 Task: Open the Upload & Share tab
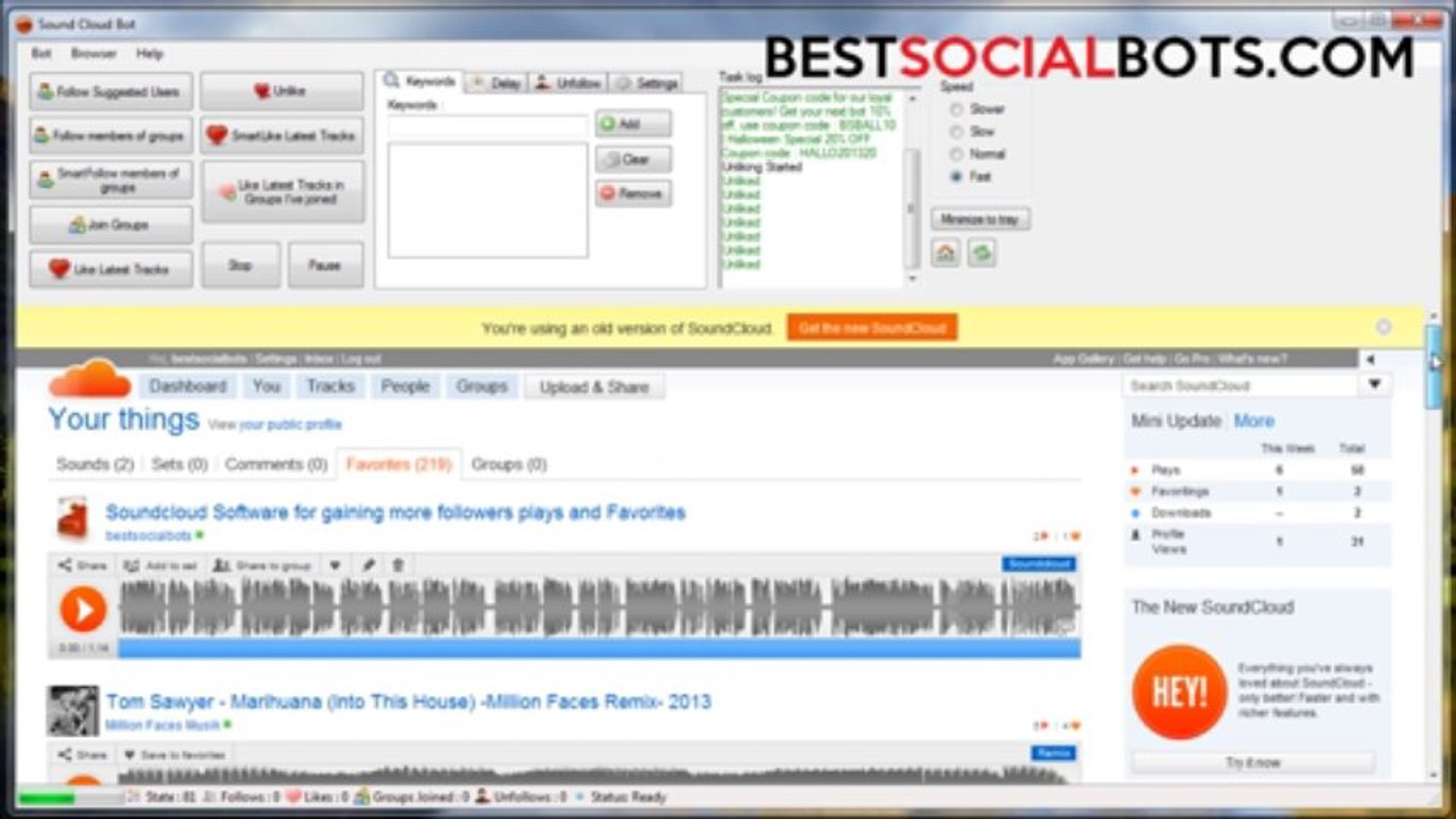pos(594,387)
